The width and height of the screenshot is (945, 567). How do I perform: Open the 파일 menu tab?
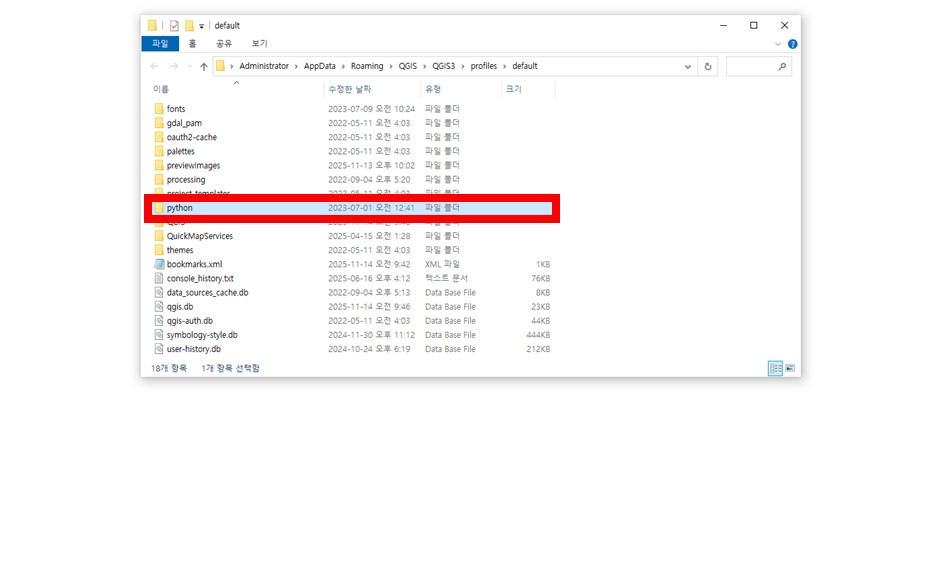[160, 44]
